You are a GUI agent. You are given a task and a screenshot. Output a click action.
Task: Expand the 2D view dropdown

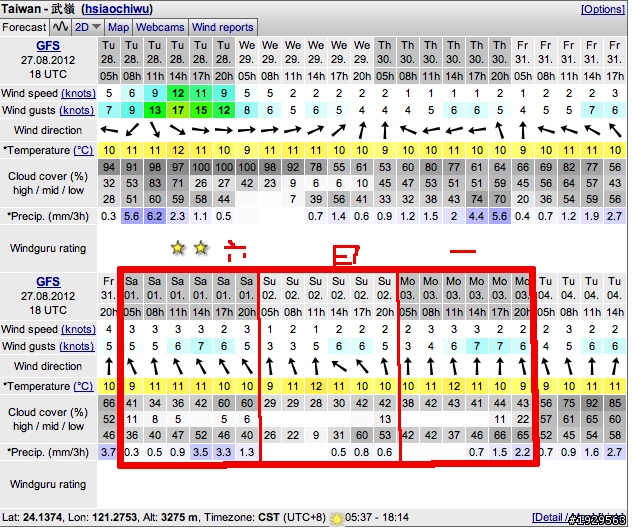(87, 27)
